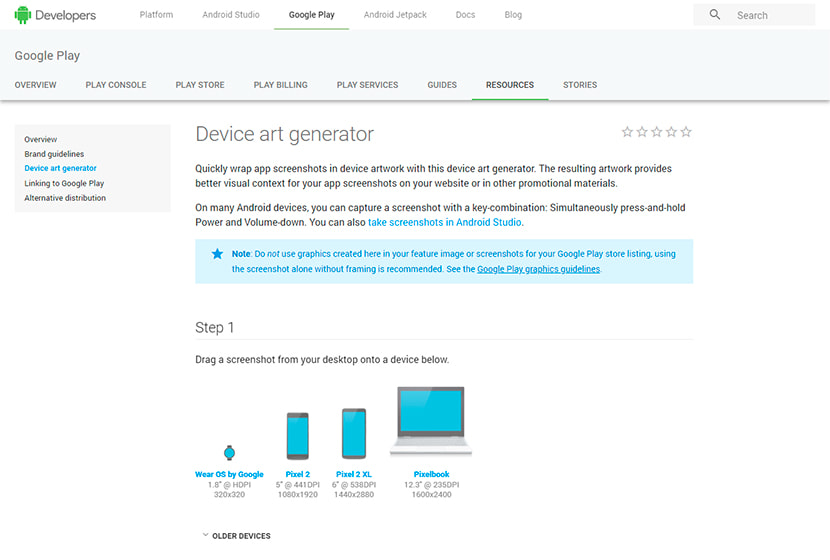This screenshot has height=560, width=830.
Task: Open Device art generator sidebar link
Action: click(60, 168)
